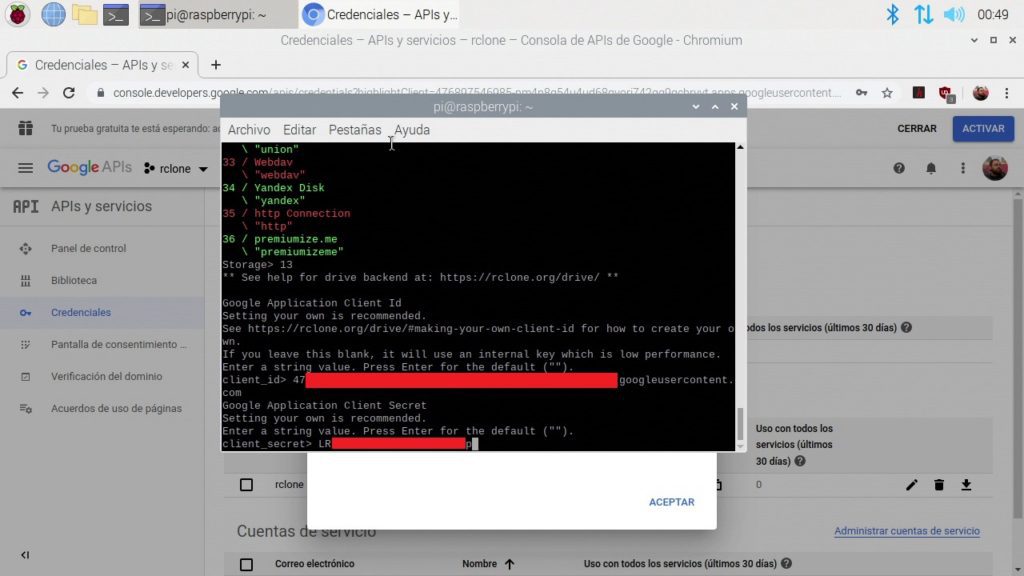This screenshot has height=576, width=1024.
Task: Open Acuerdos de uso de páginas
Action: coord(116,408)
